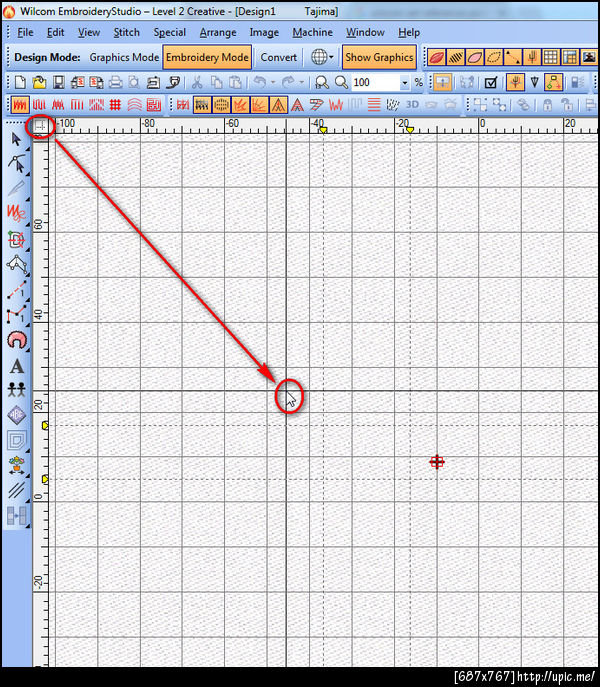Viewport: 600px width, 687px height.
Task: Open the Window menu
Action: pyautogui.click(x=365, y=32)
